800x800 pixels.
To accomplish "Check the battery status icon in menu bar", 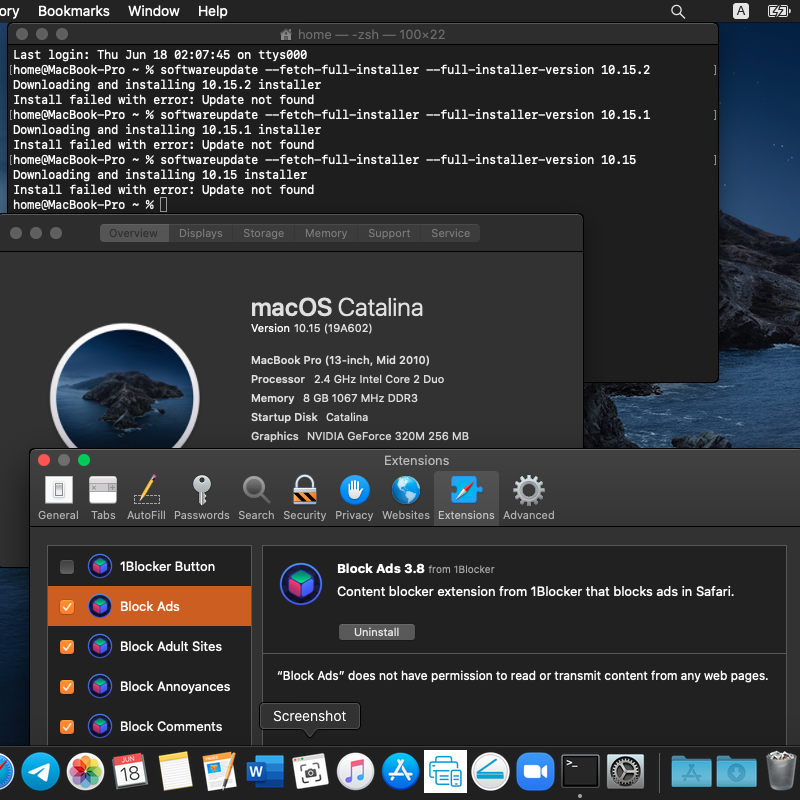I will [779, 11].
